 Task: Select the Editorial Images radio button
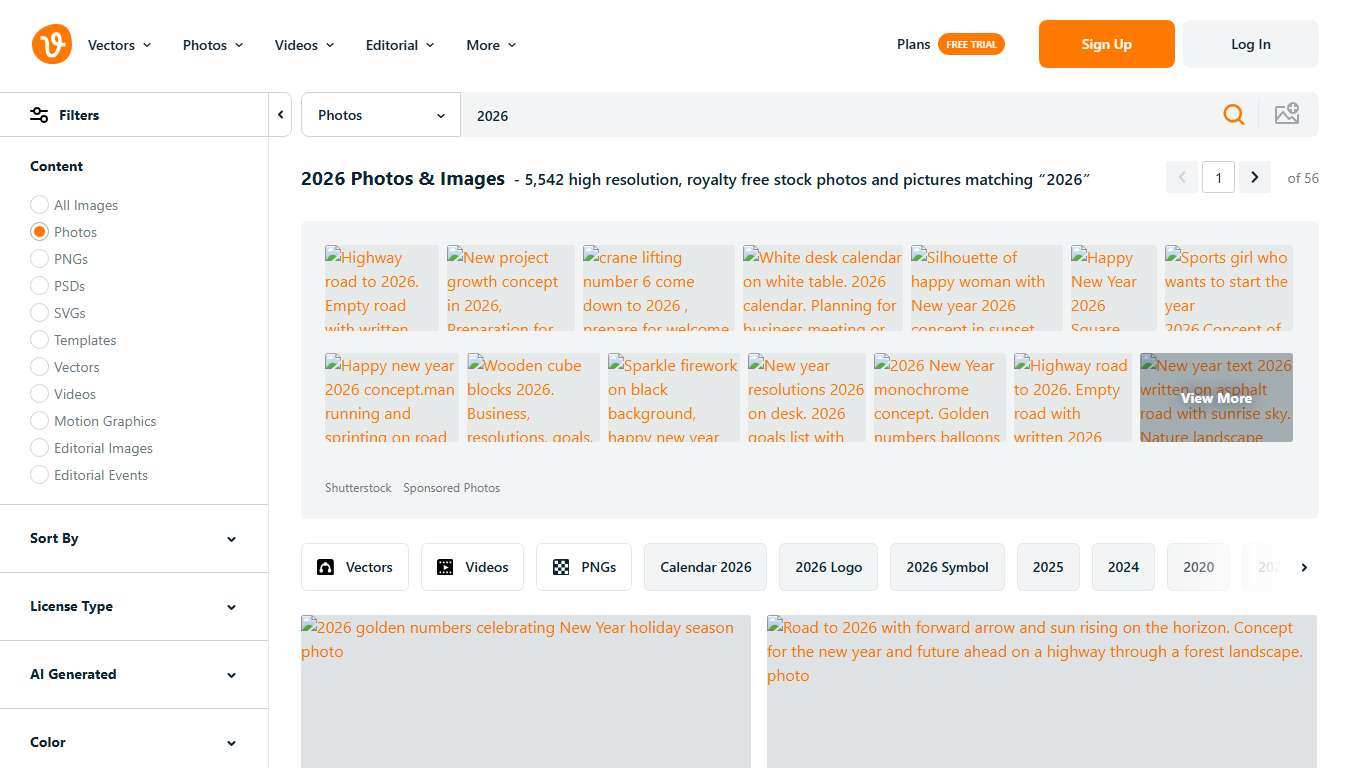[40, 448]
